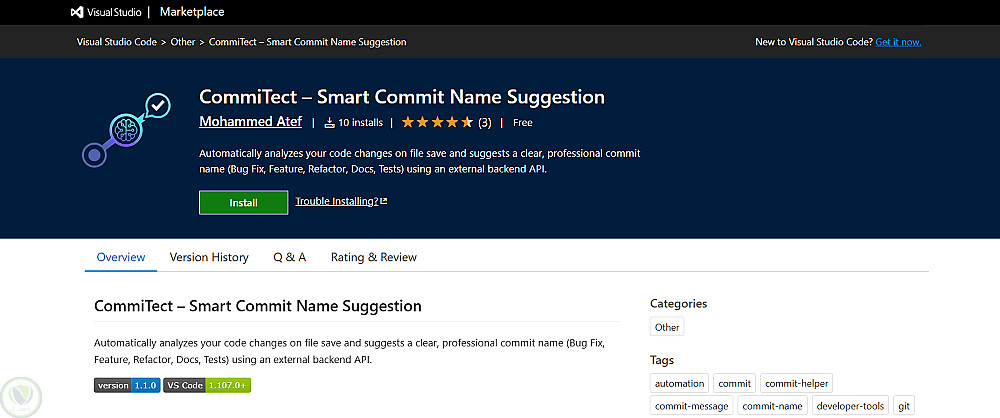Open publisher Mohammed Atef's page
Viewport: 1000px width, 418px height.
pyautogui.click(x=251, y=123)
